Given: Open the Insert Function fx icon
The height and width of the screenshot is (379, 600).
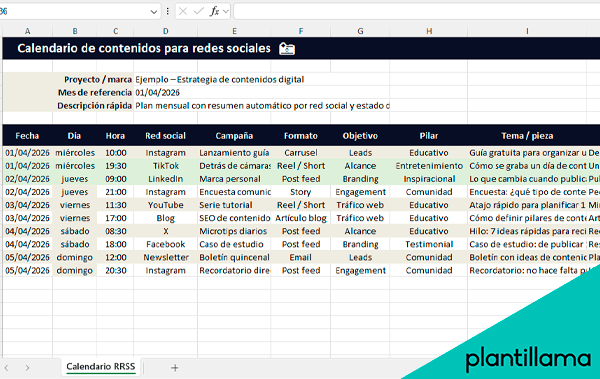Looking at the screenshot, I should [x=214, y=11].
